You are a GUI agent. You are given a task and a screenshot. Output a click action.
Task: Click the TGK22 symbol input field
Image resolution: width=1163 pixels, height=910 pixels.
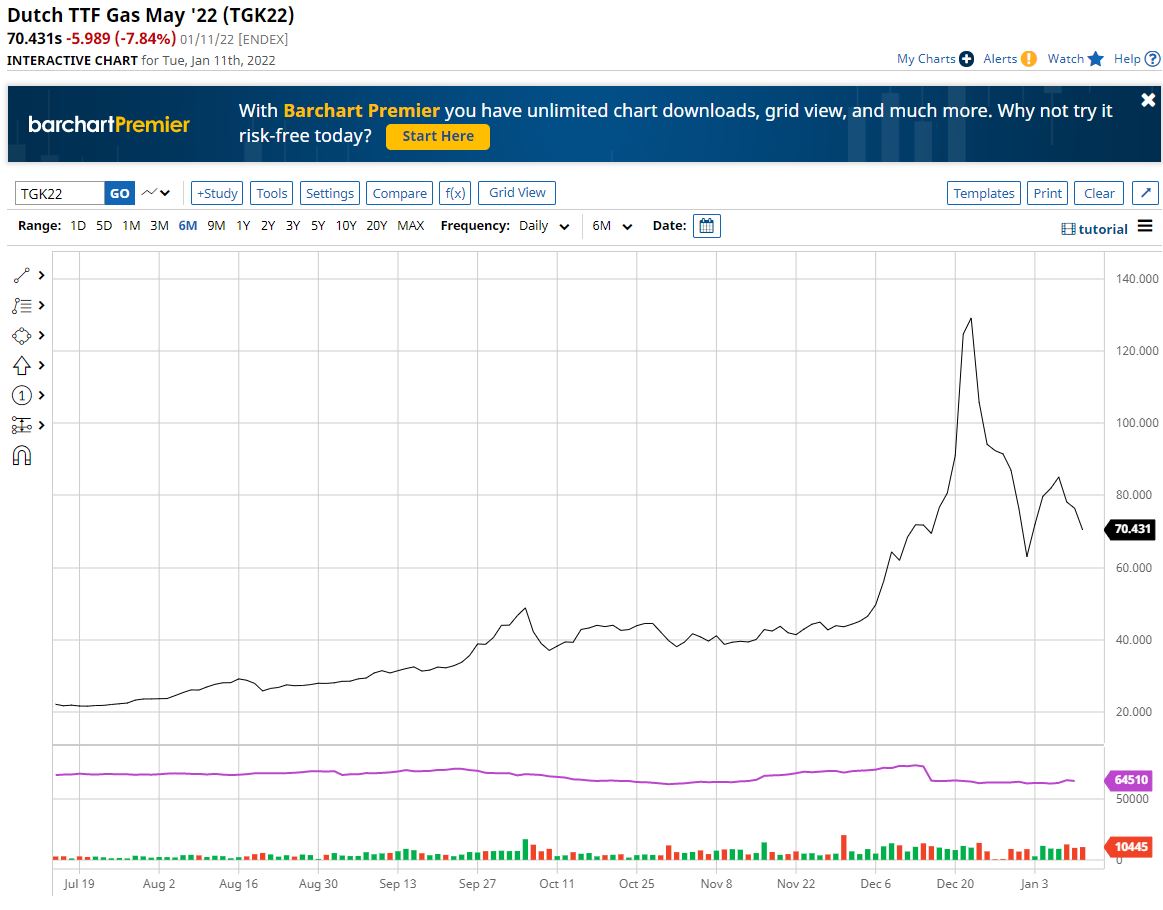pyautogui.click(x=59, y=194)
